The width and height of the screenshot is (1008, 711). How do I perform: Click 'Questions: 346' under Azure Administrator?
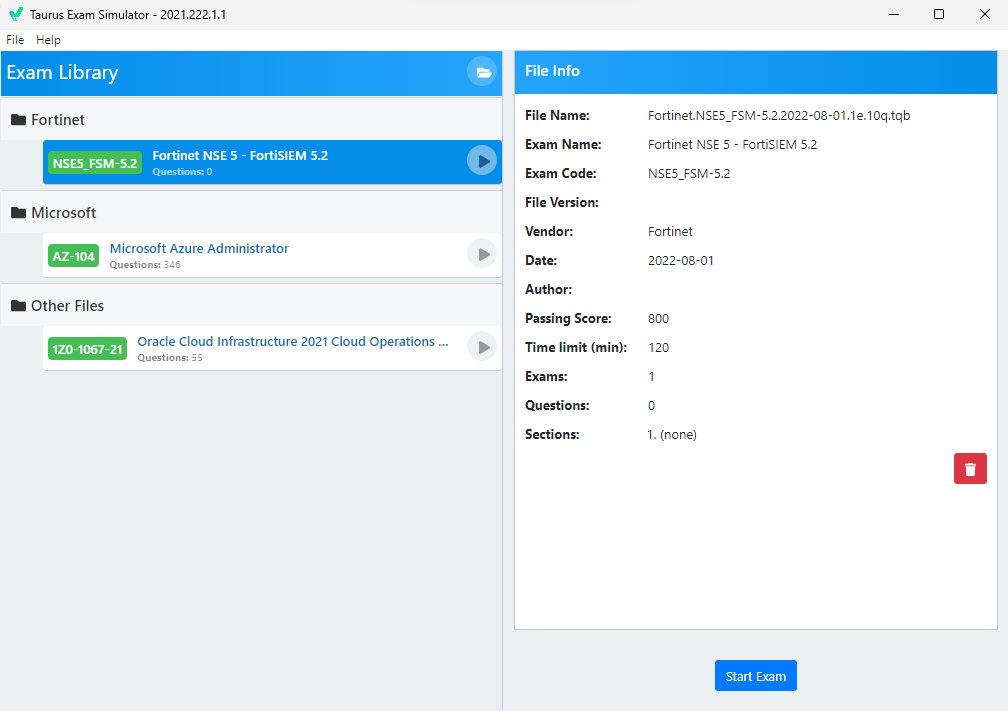[145, 264]
